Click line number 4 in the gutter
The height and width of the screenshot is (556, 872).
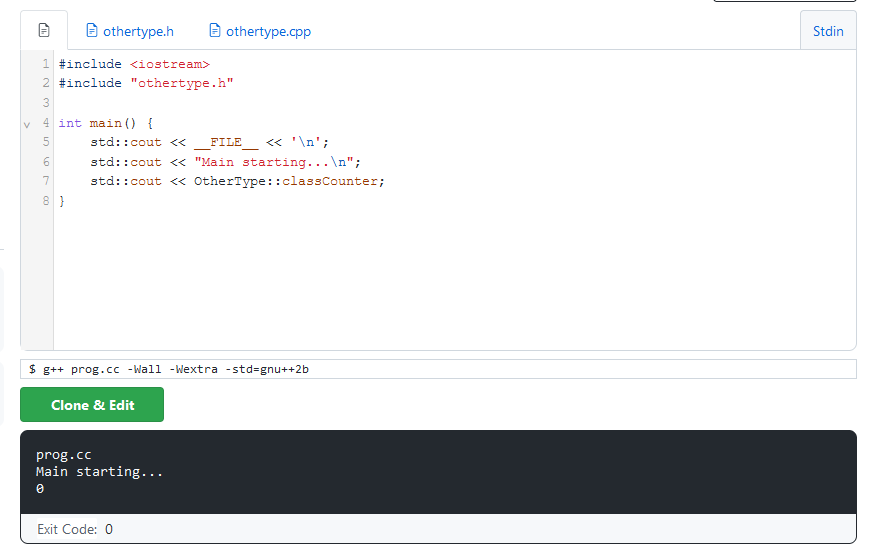[45, 123]
